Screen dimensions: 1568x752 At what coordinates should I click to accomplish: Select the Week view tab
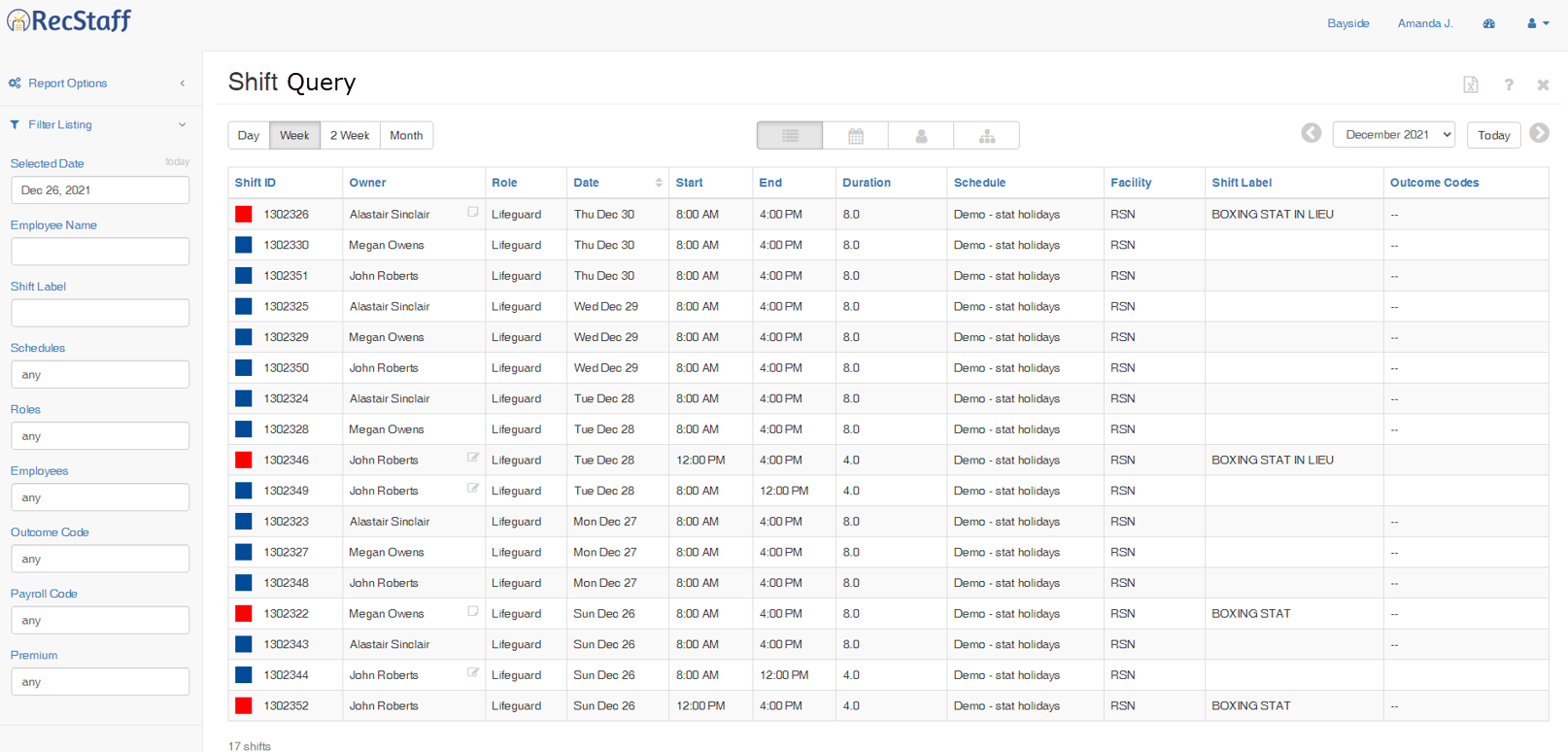294,135
